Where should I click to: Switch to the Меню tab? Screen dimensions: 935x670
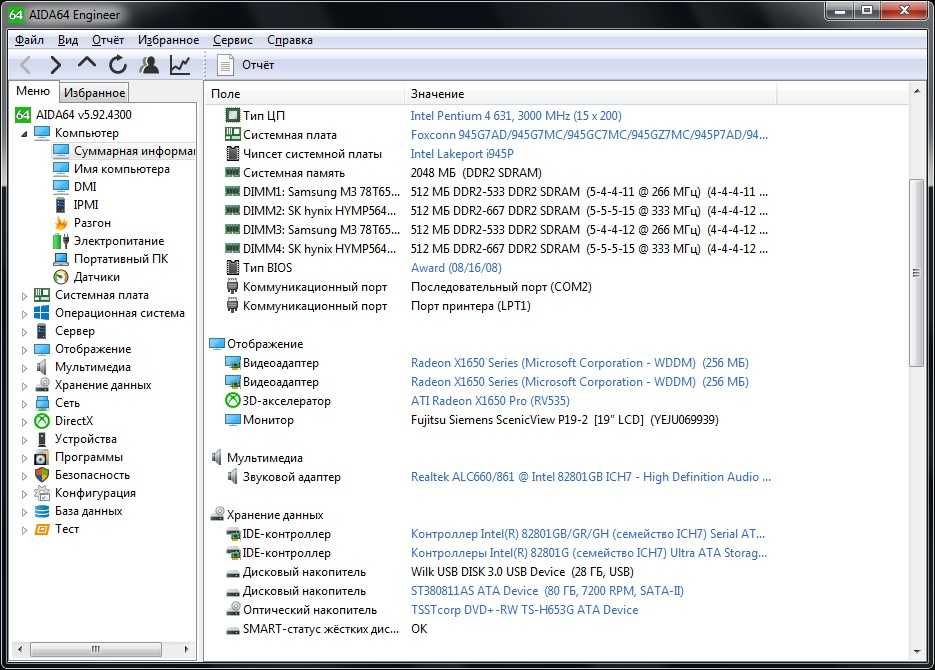click(33, 91)
